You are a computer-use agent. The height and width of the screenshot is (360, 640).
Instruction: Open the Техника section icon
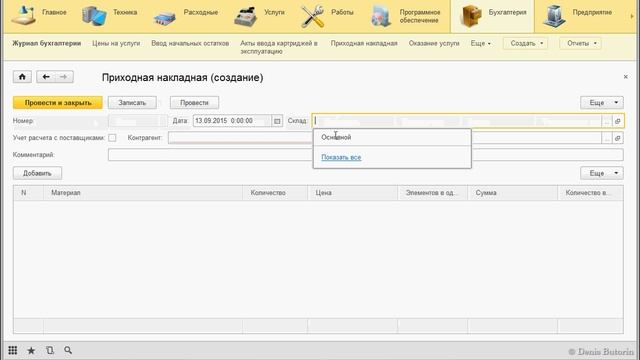click(x=94, y=16)
